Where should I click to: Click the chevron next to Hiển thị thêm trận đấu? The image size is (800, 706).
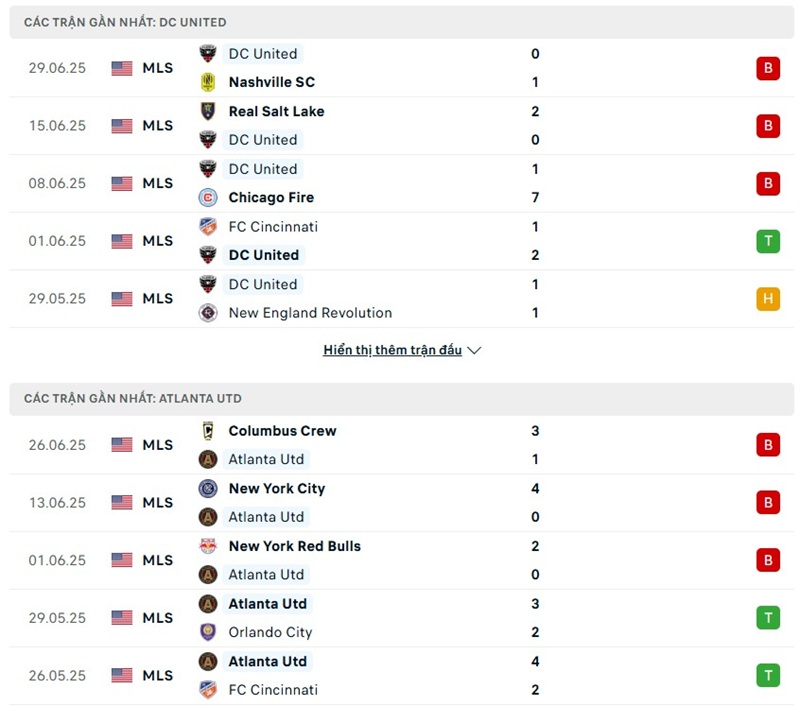click(x=474, y=350)
